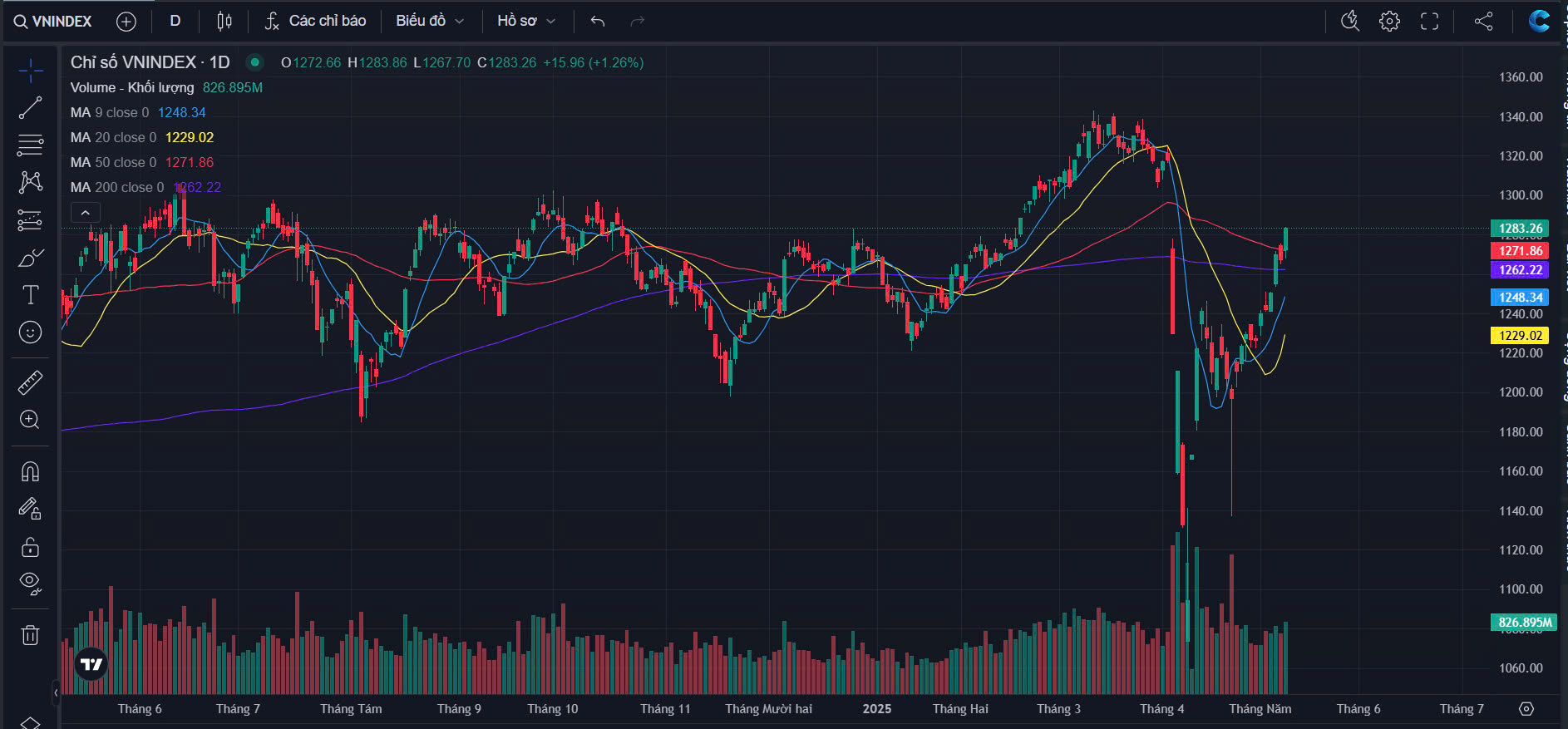
Task: Click the share chart icon
Action: (x=1484, y=21)
